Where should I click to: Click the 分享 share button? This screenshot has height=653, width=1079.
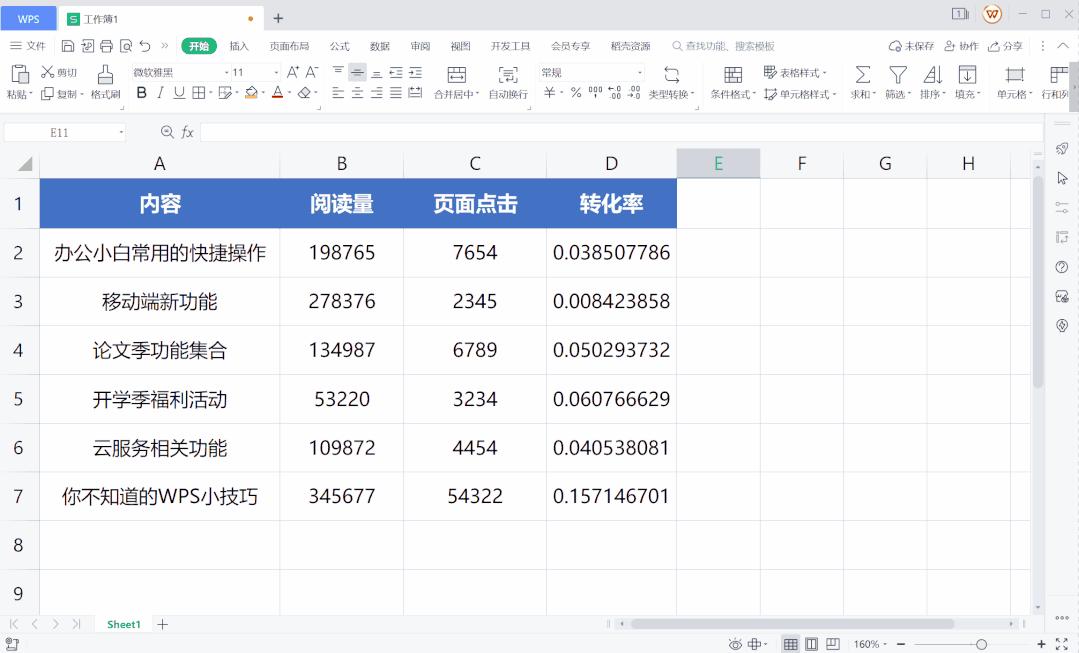(x=1007, y=45)
